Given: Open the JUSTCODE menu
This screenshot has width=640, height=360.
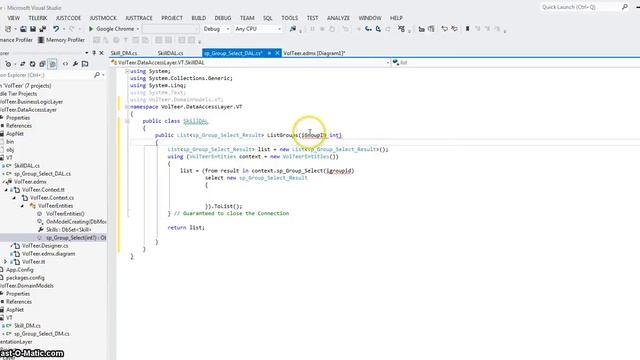Looking at the screenshot, I should [68, 18].
